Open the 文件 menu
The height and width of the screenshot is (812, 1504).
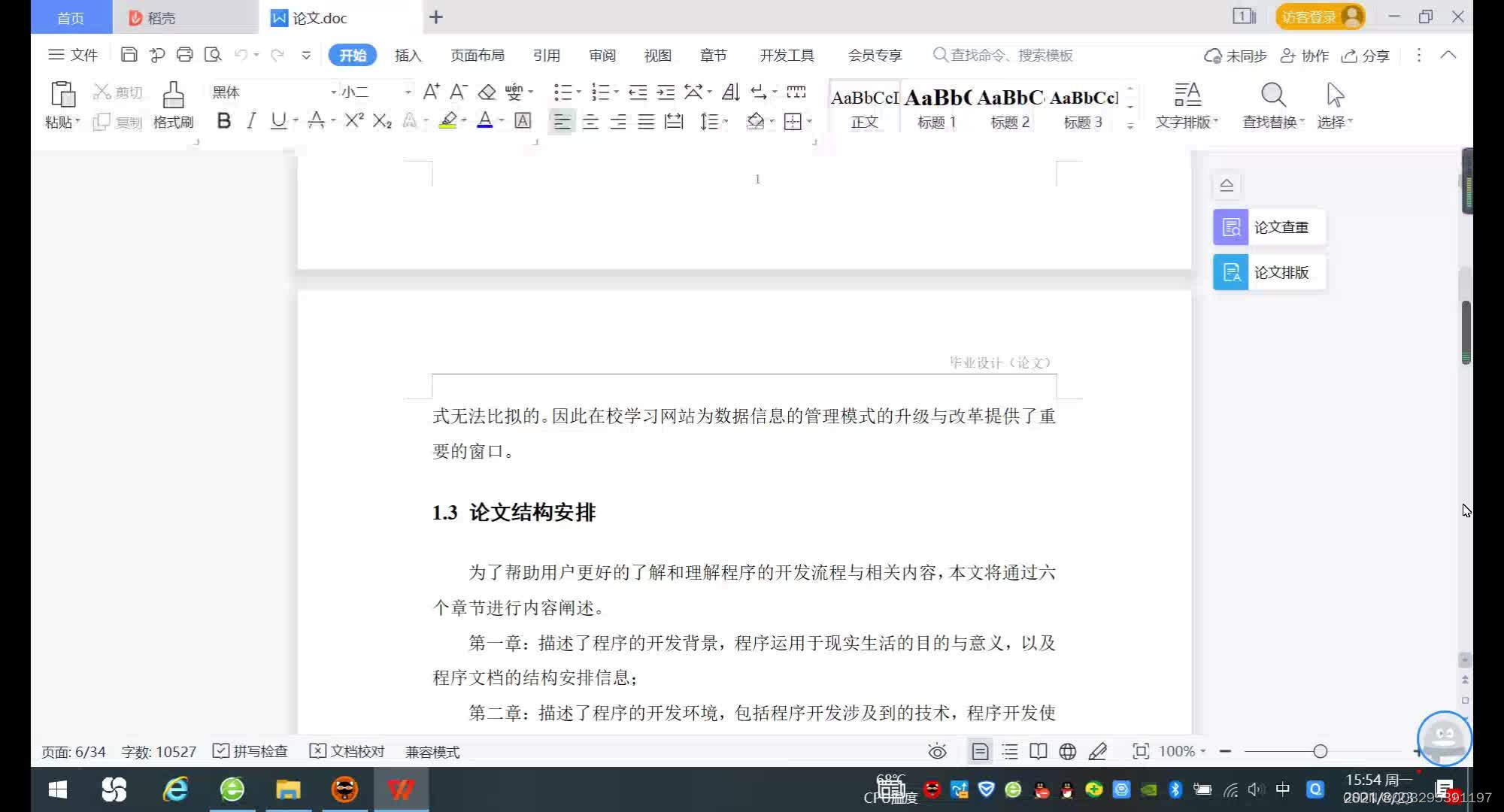click(73, 55)
